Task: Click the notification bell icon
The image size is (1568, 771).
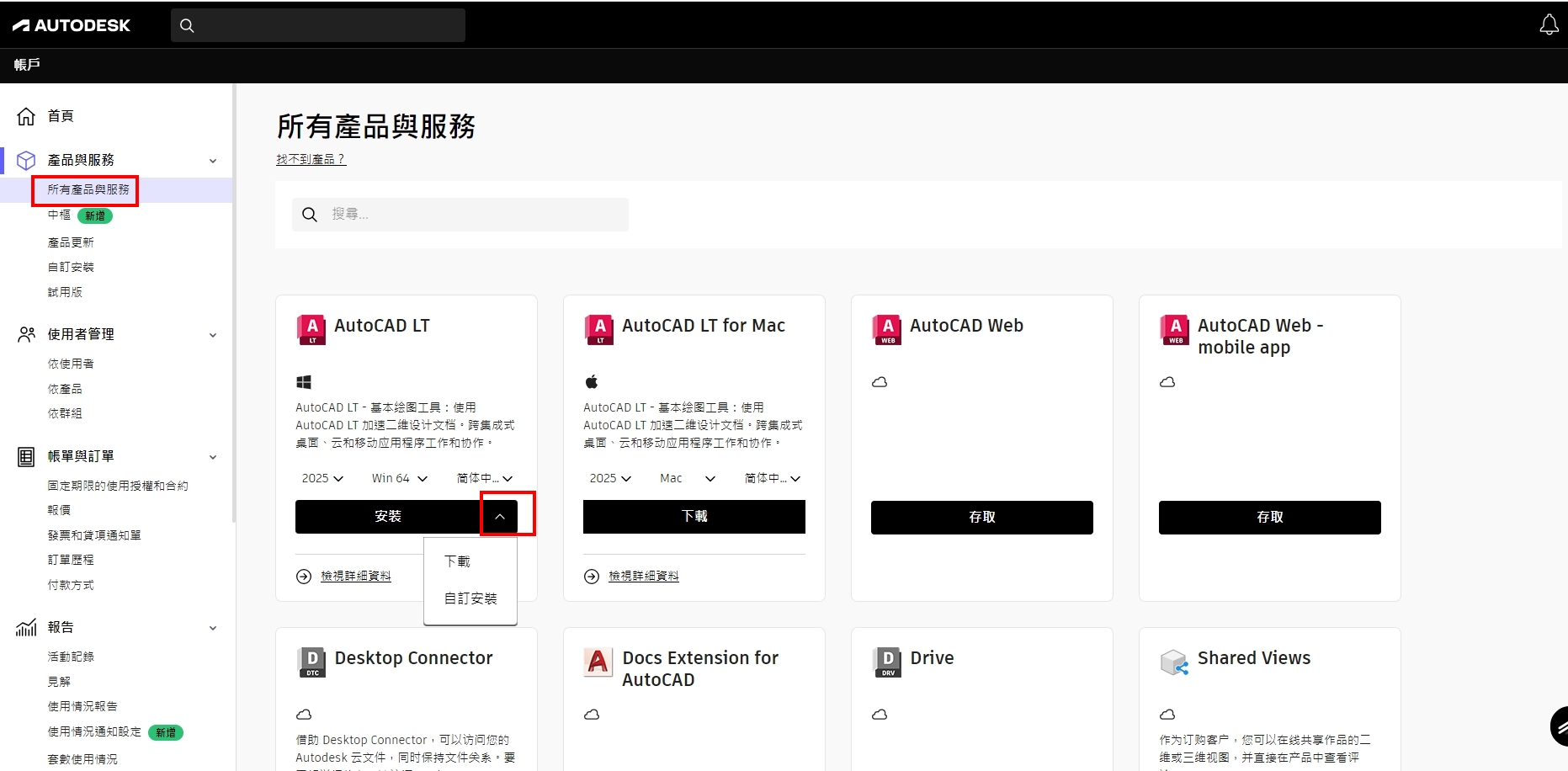Action: point(1549,25)
